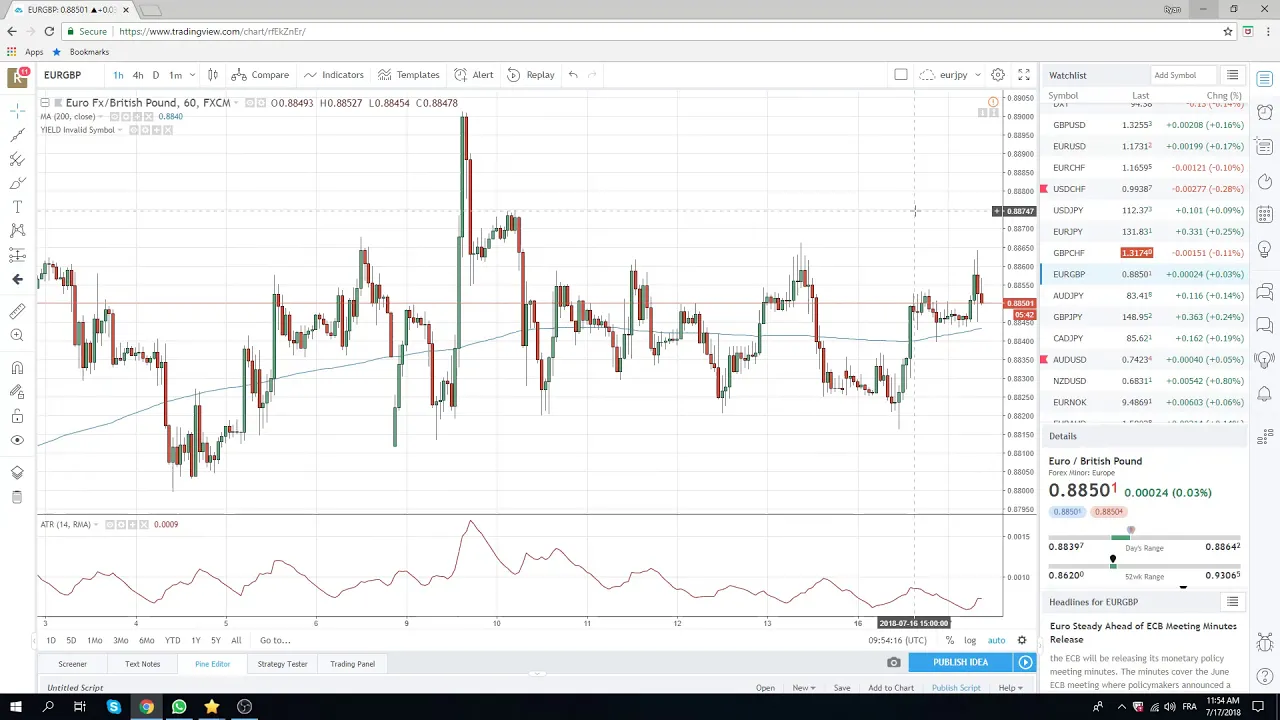Open the candlestick chart style selector

click(212, 75)
